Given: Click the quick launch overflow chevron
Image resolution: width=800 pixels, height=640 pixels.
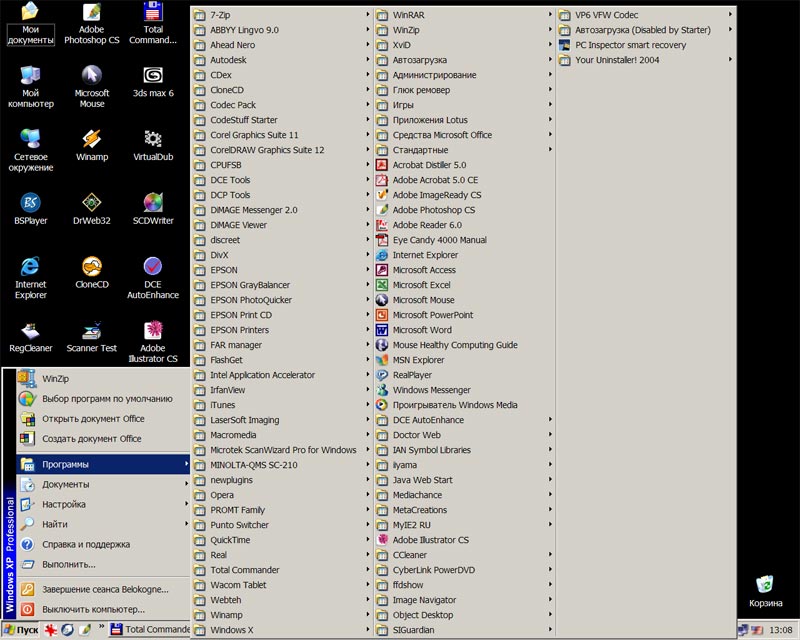Looking at the screenshot, I should coord(101,626).
